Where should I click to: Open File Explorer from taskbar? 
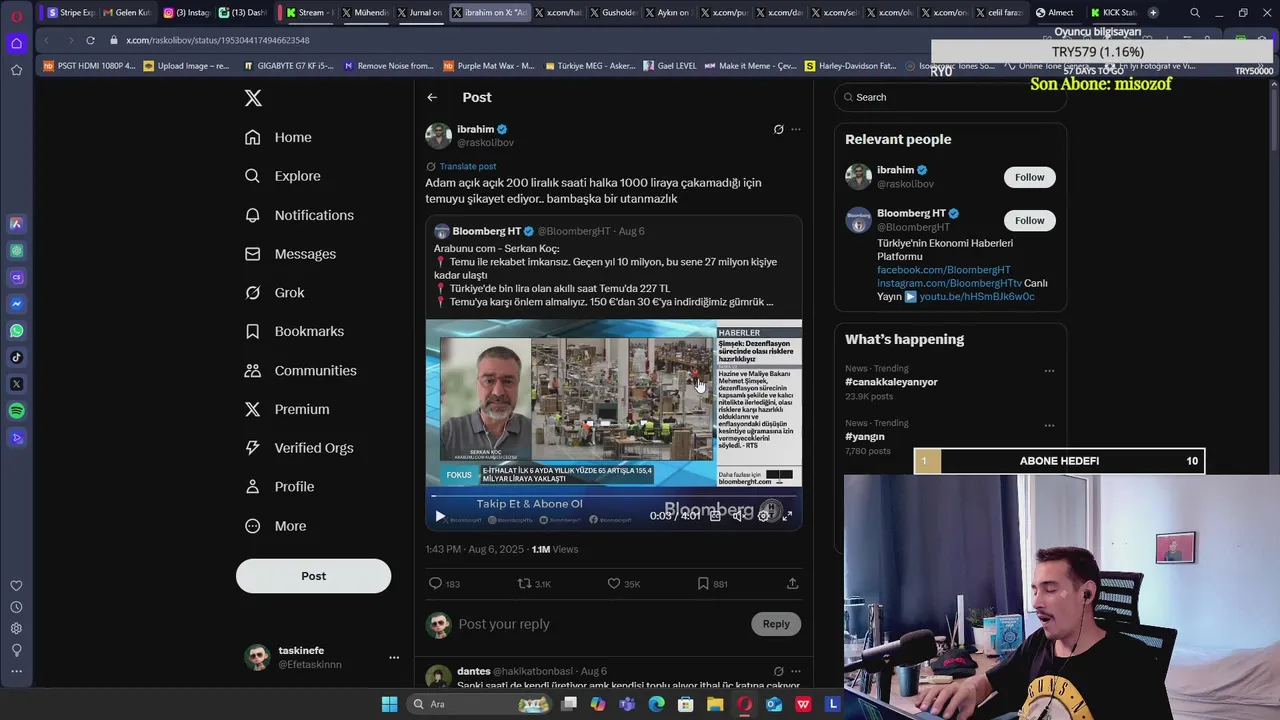tap(715, 704)
